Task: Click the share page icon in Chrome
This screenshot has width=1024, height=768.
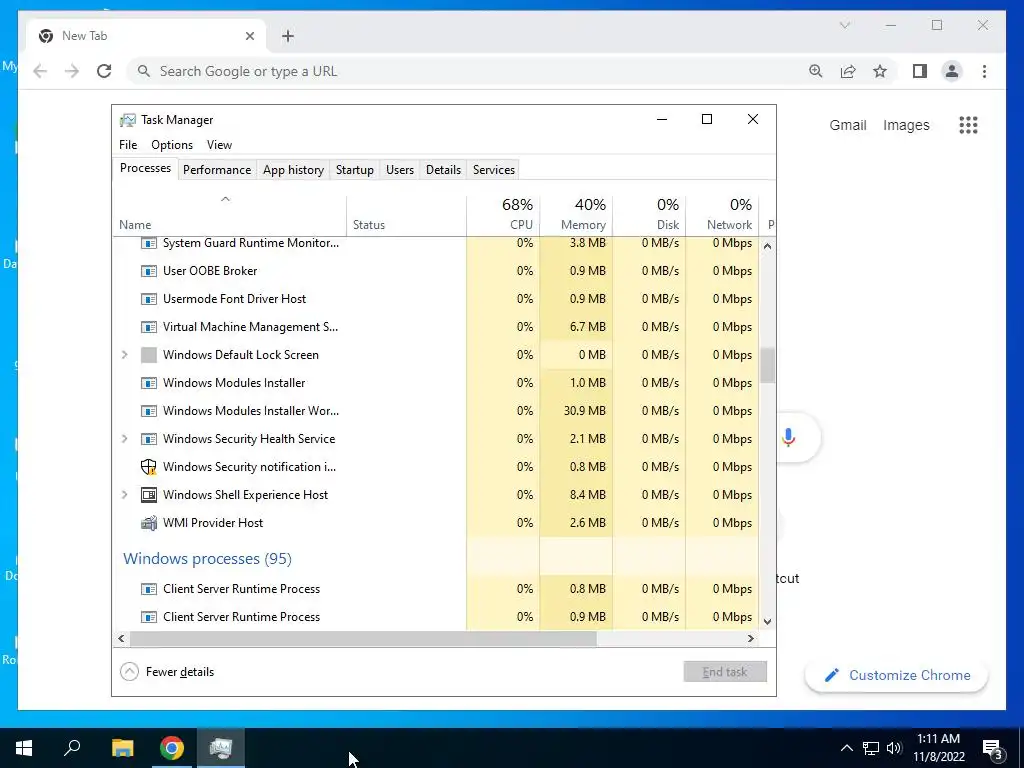Action: coord(848,71)
